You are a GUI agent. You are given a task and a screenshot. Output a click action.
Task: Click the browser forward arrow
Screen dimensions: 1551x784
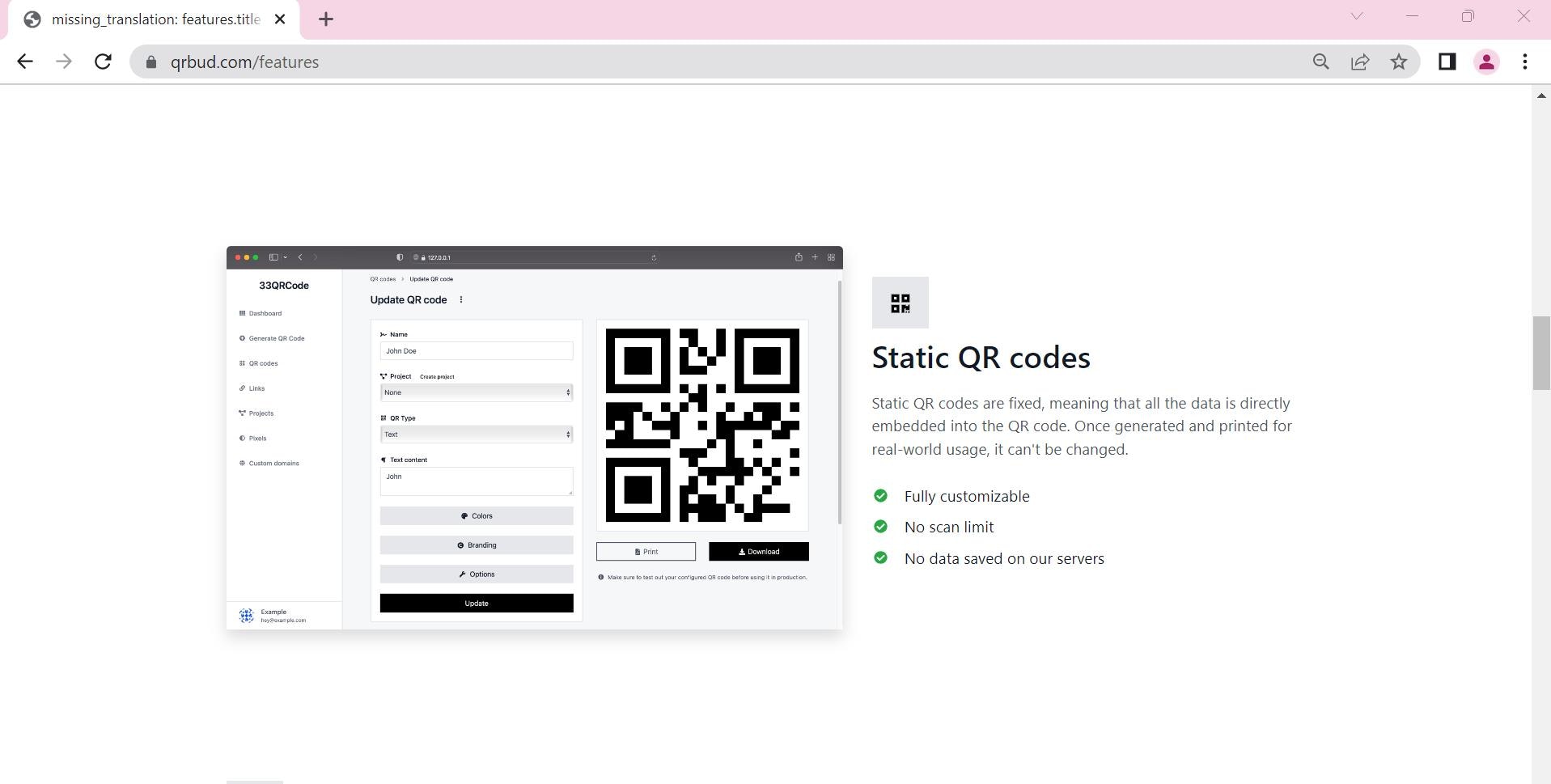tap(64, 61)
